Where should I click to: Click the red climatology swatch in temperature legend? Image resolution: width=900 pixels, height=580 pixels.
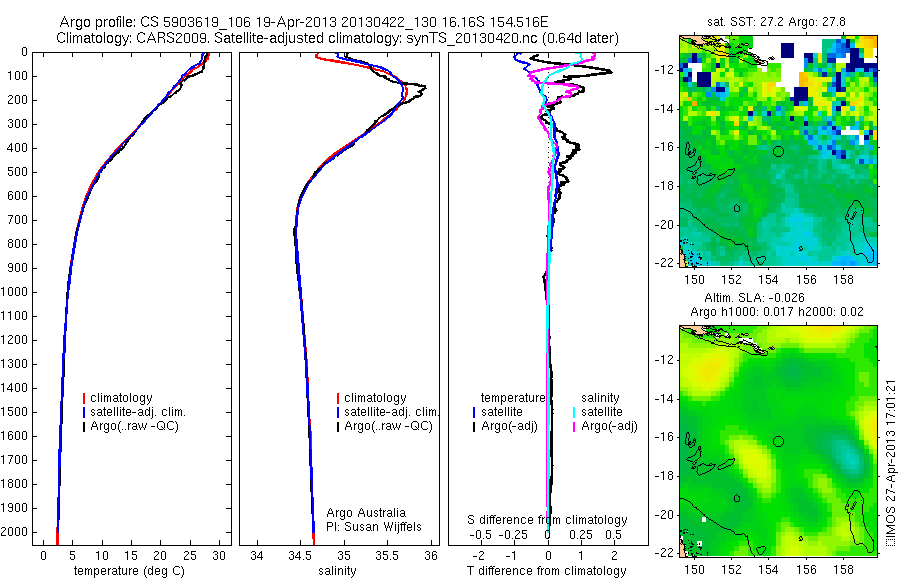click(x=84, y=398)
